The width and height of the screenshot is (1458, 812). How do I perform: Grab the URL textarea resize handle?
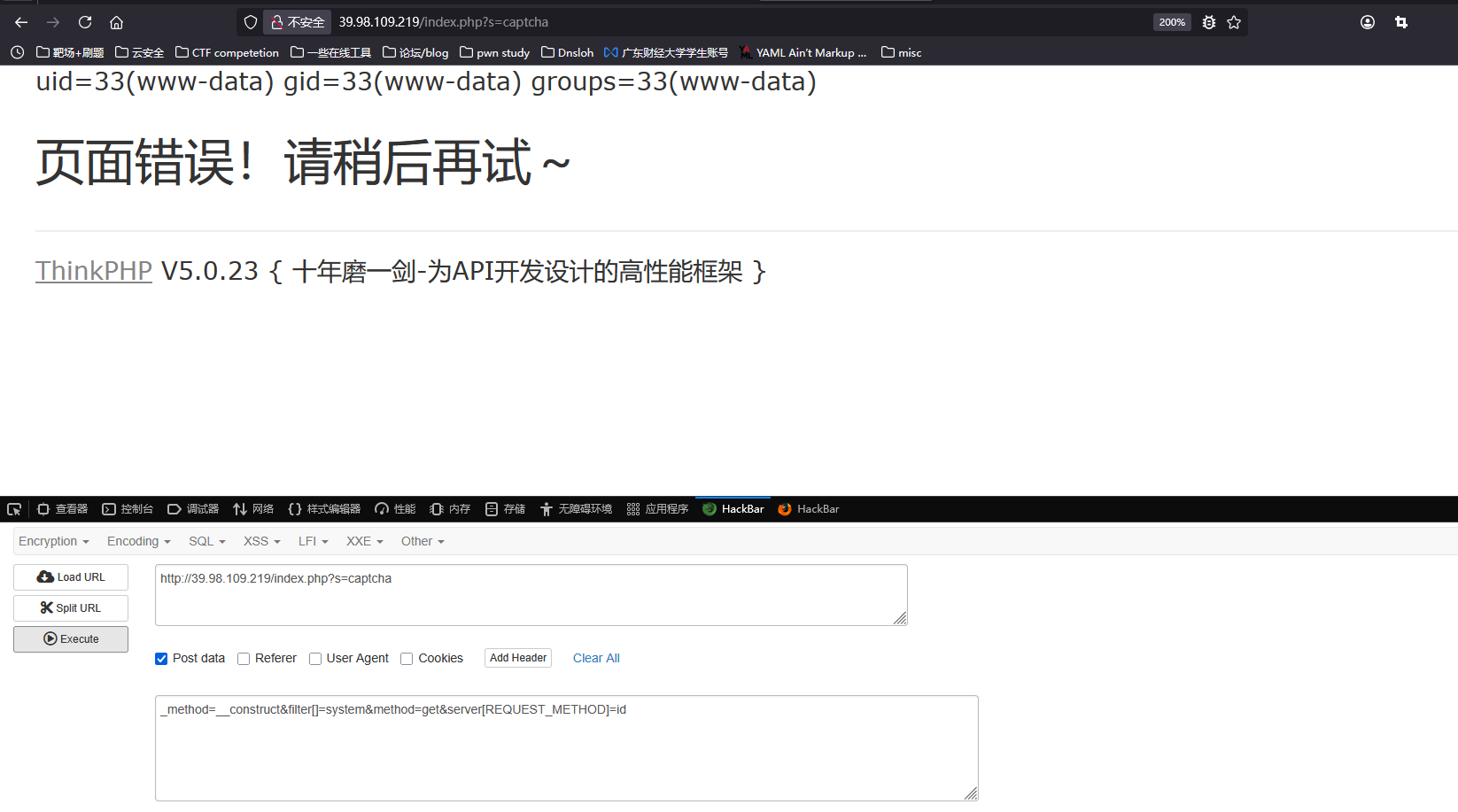900,618
